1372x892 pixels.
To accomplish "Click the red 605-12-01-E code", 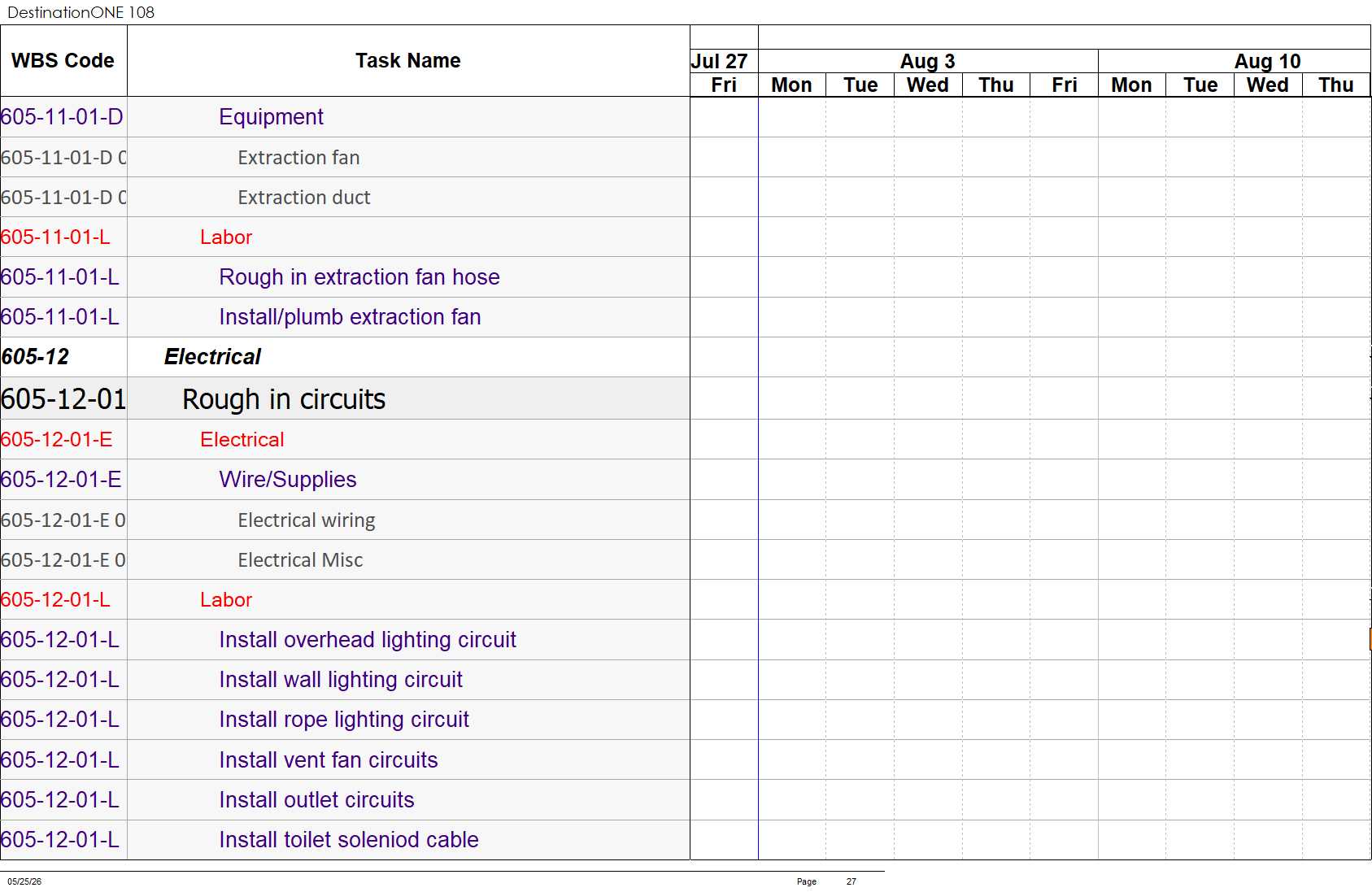I will 57,440.
